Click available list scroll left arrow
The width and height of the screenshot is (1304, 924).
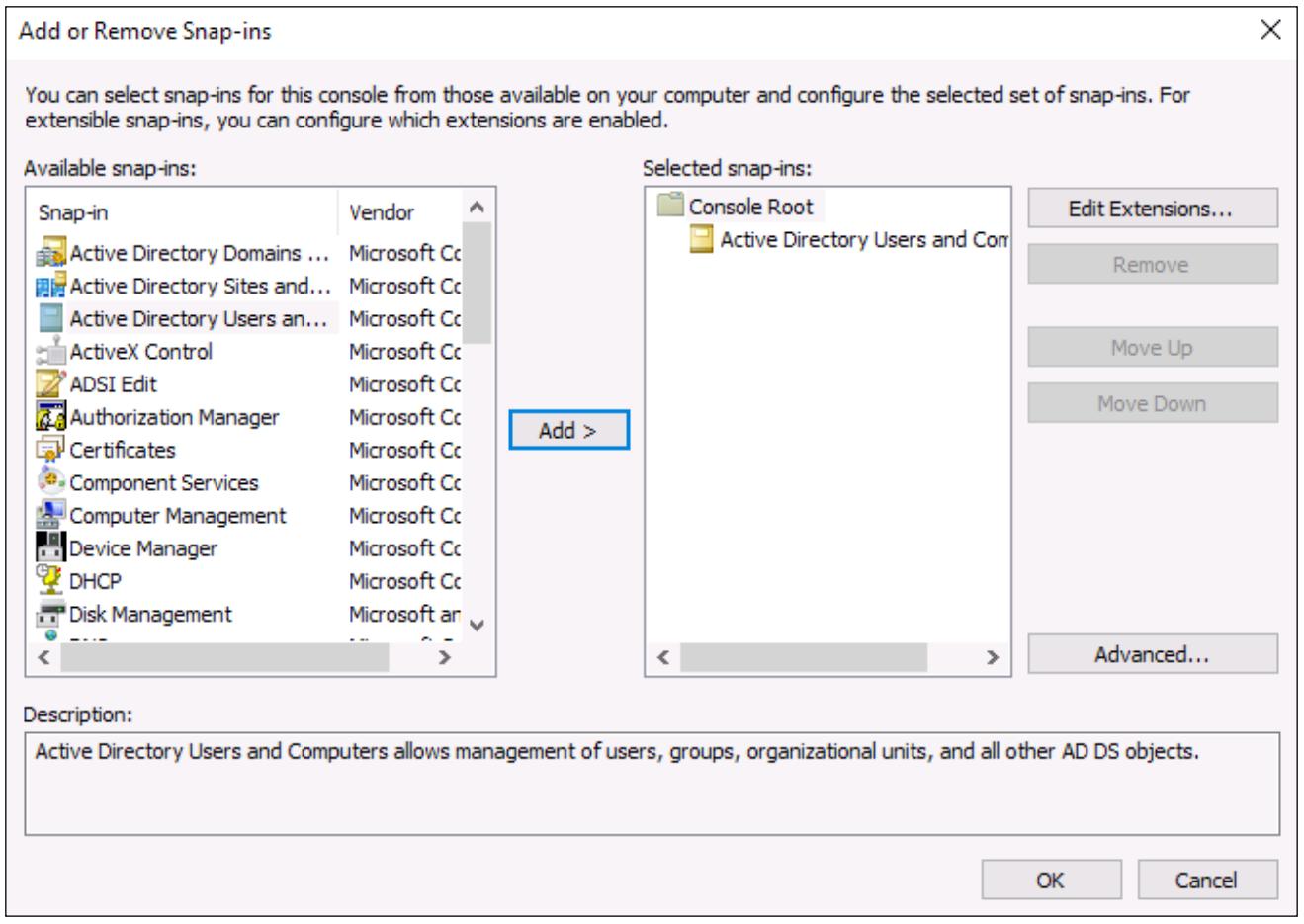(43, 657)
